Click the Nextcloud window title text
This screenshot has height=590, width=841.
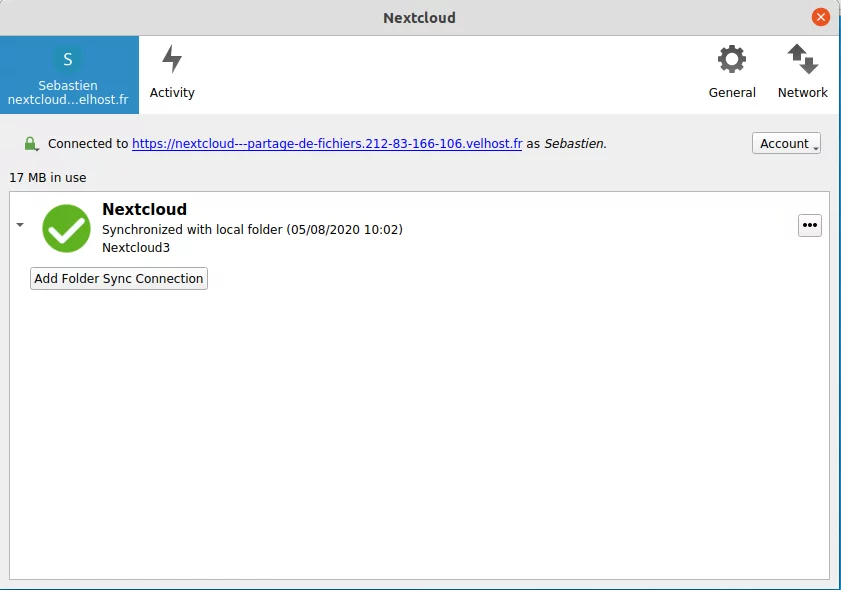[419, 18]
